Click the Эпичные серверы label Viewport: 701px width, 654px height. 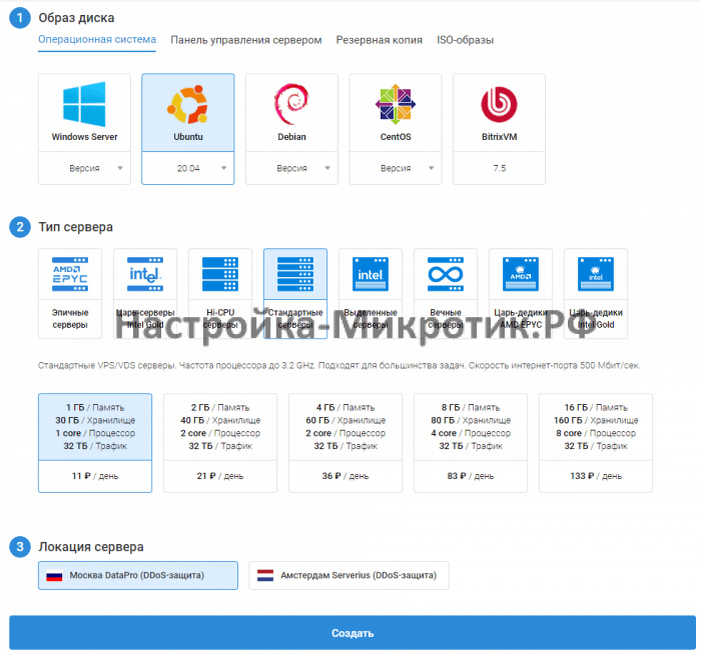70,319
